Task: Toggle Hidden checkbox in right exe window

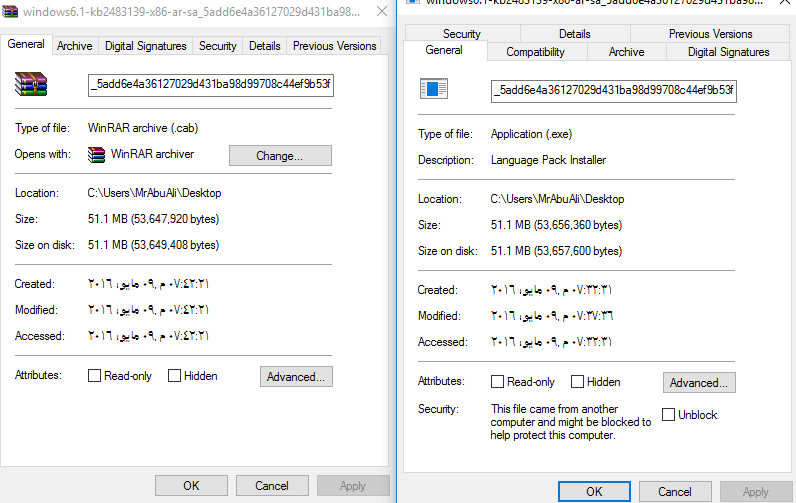Action: (577, 382)
